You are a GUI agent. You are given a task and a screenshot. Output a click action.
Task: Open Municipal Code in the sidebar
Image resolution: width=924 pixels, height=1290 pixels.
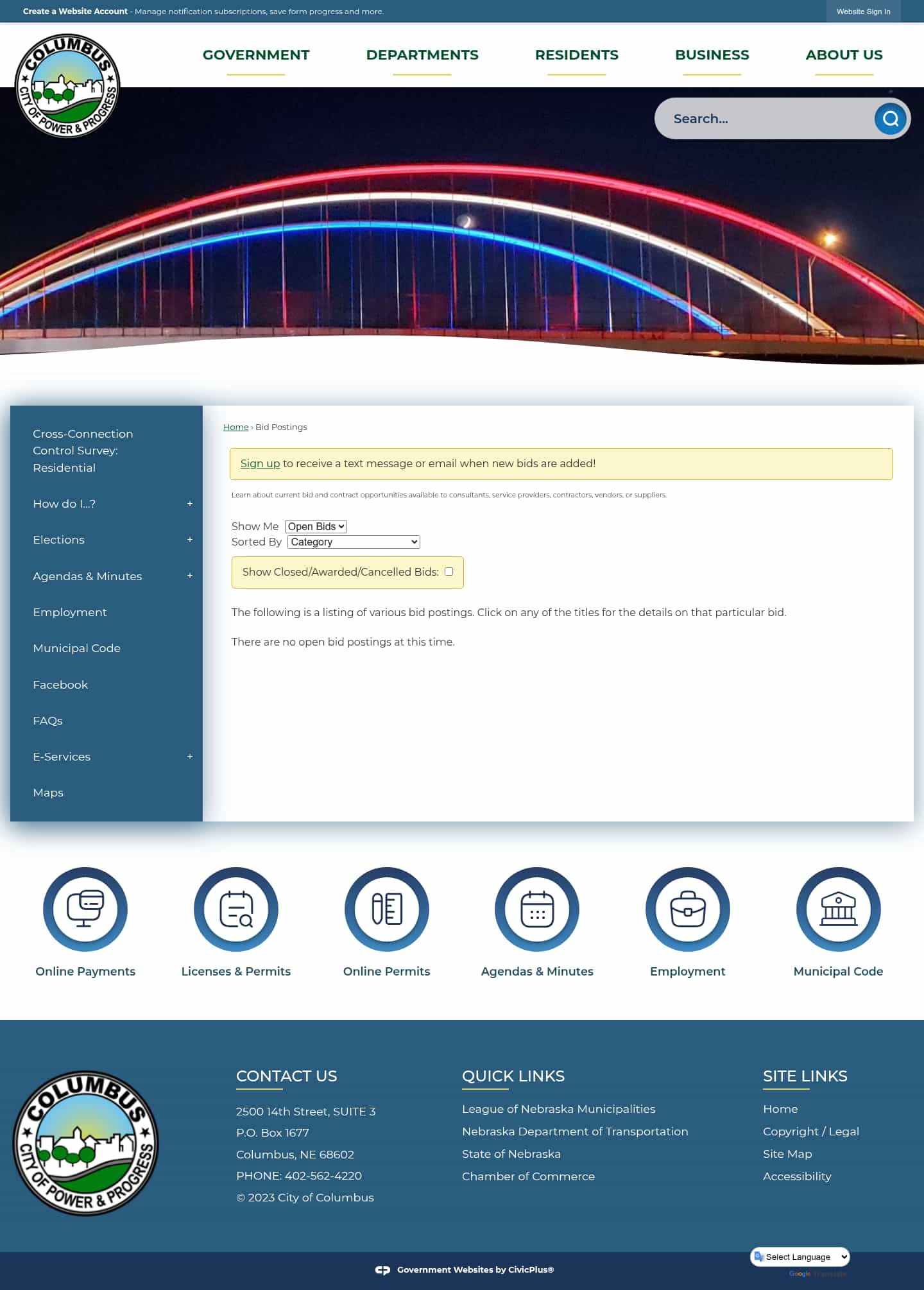point(77,648)
